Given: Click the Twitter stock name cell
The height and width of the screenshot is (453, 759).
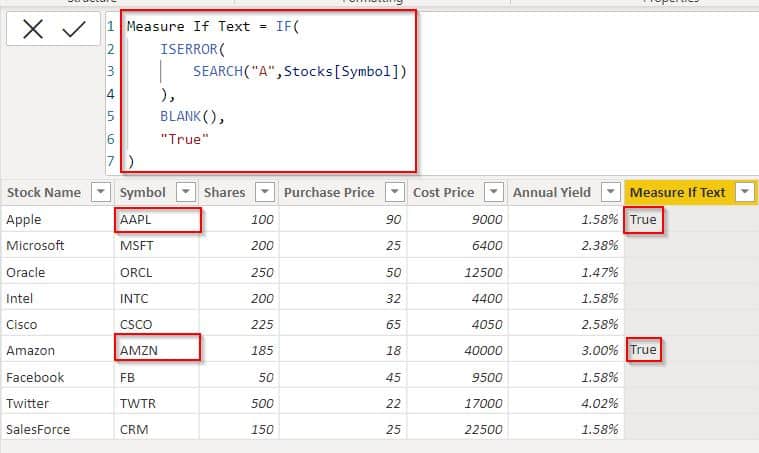Looking at the screenshot, I should [x=57, y=403].
